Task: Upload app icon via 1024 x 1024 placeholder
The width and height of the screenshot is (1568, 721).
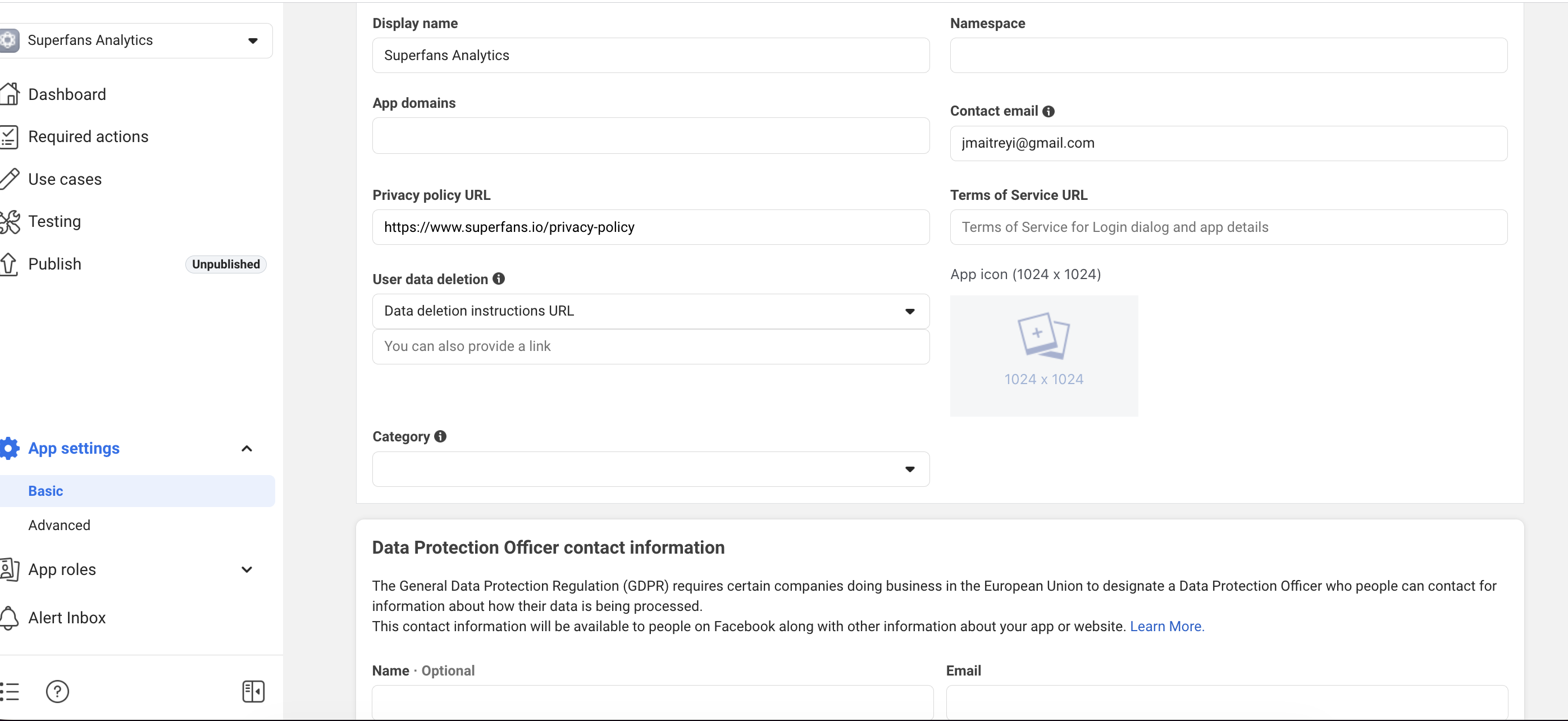Action: point(1043,355)
